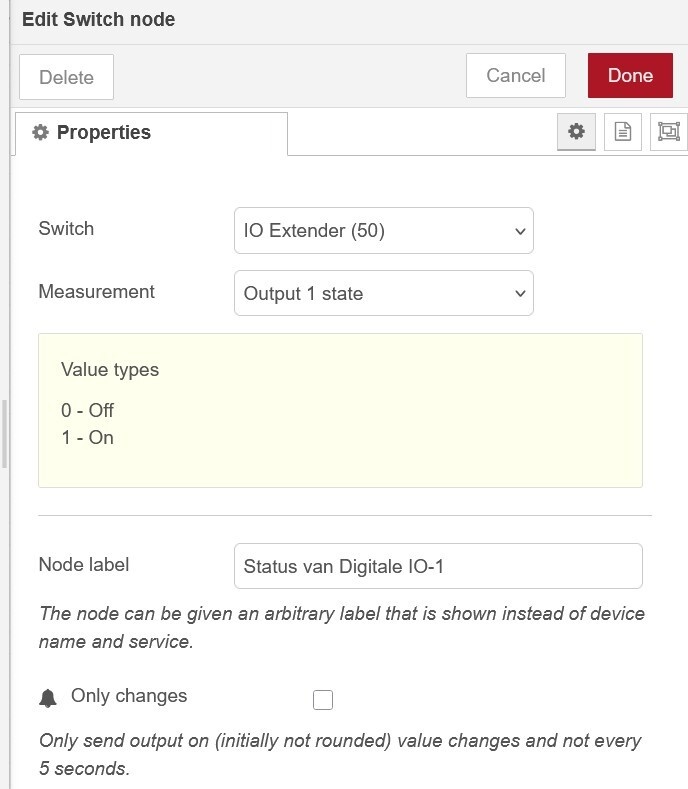The image size is (688, 789).
Task: Click the "1 - On" value entry
Action: [x=88, y=438]
